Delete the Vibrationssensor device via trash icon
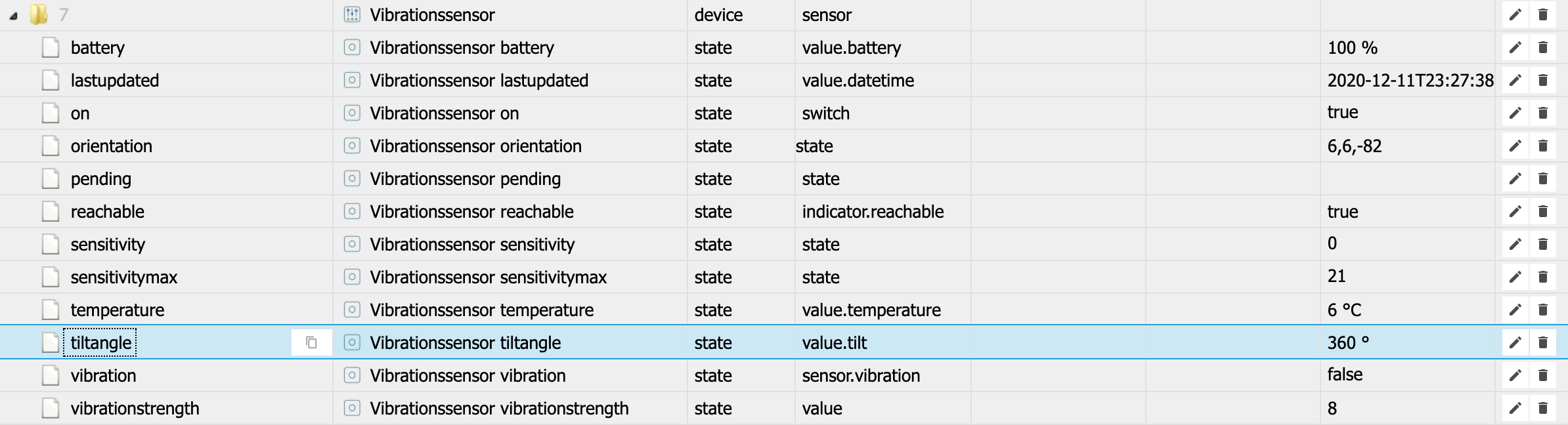The width and height of the screenshot is (1568, 425). [1542, 14]
